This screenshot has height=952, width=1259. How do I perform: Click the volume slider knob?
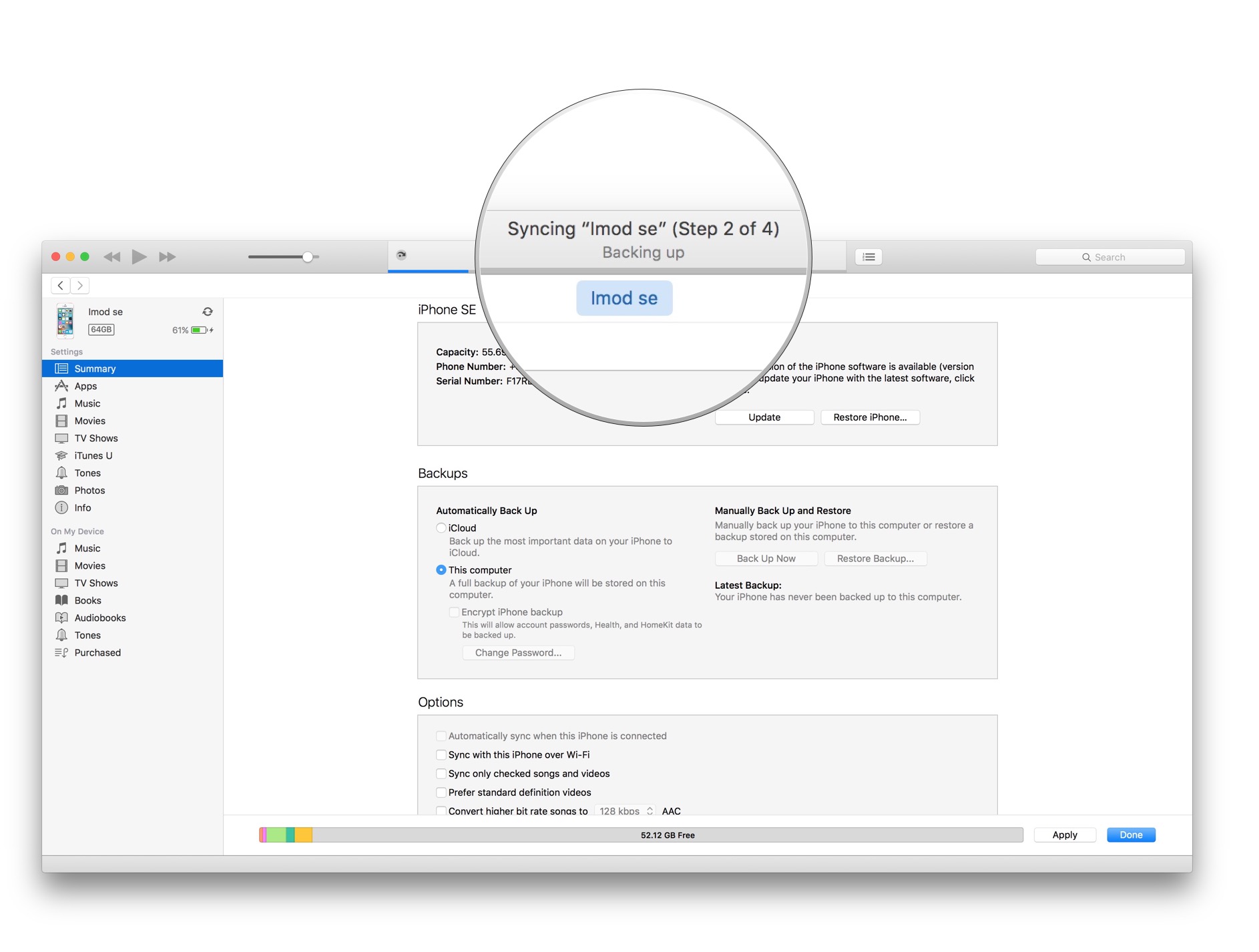tap(308, 257)
